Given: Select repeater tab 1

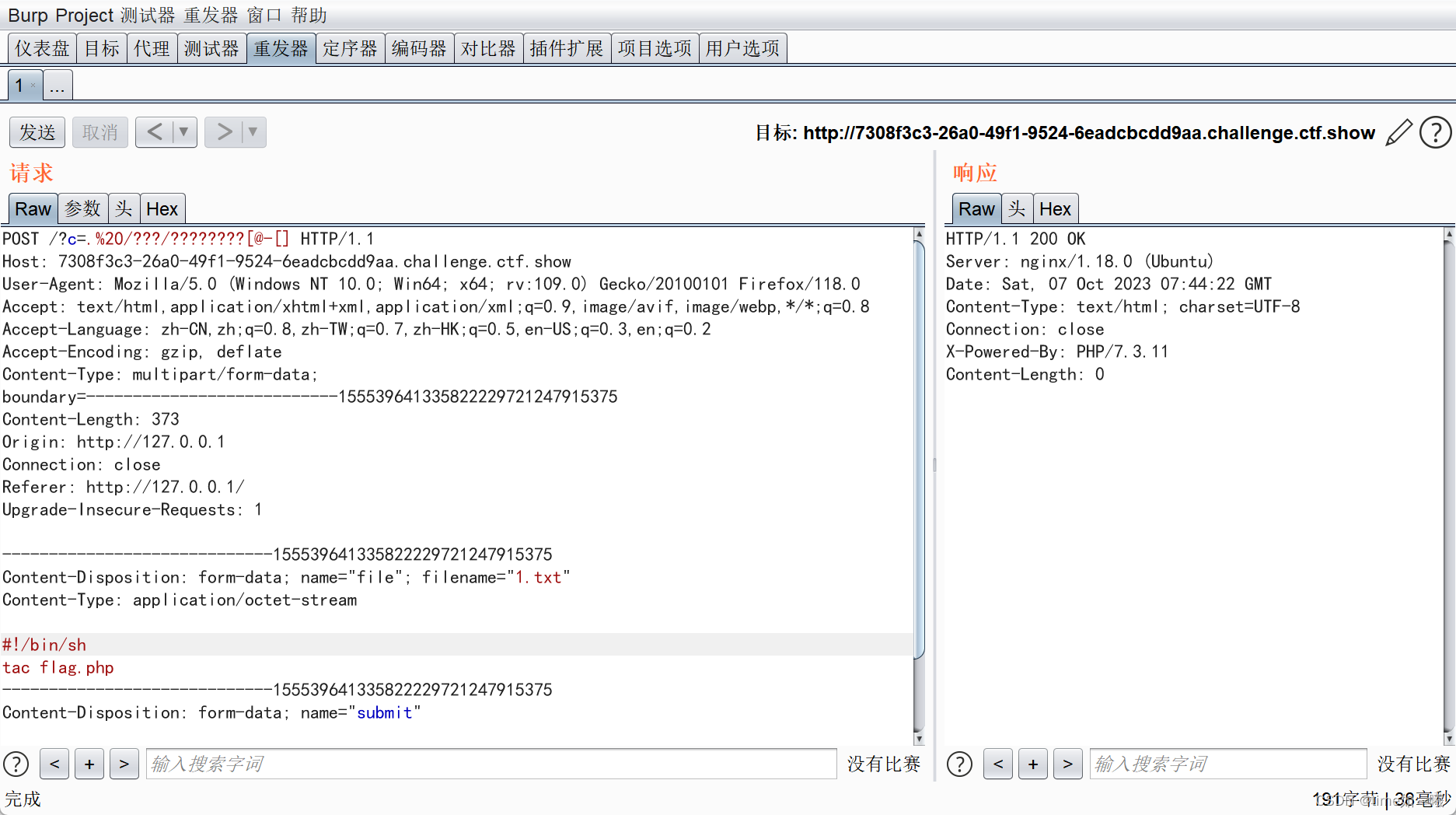Looking at the screenshot, I should [19, 86].
